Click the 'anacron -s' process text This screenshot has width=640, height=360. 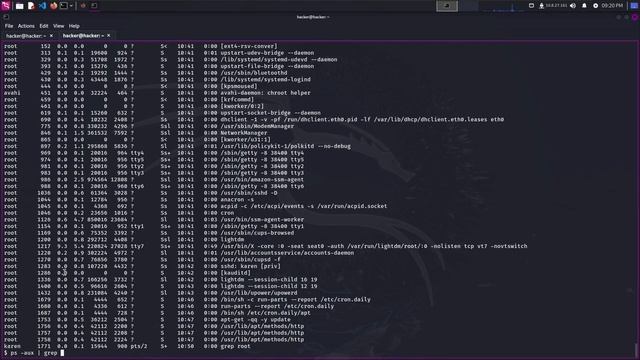point(237,200)
